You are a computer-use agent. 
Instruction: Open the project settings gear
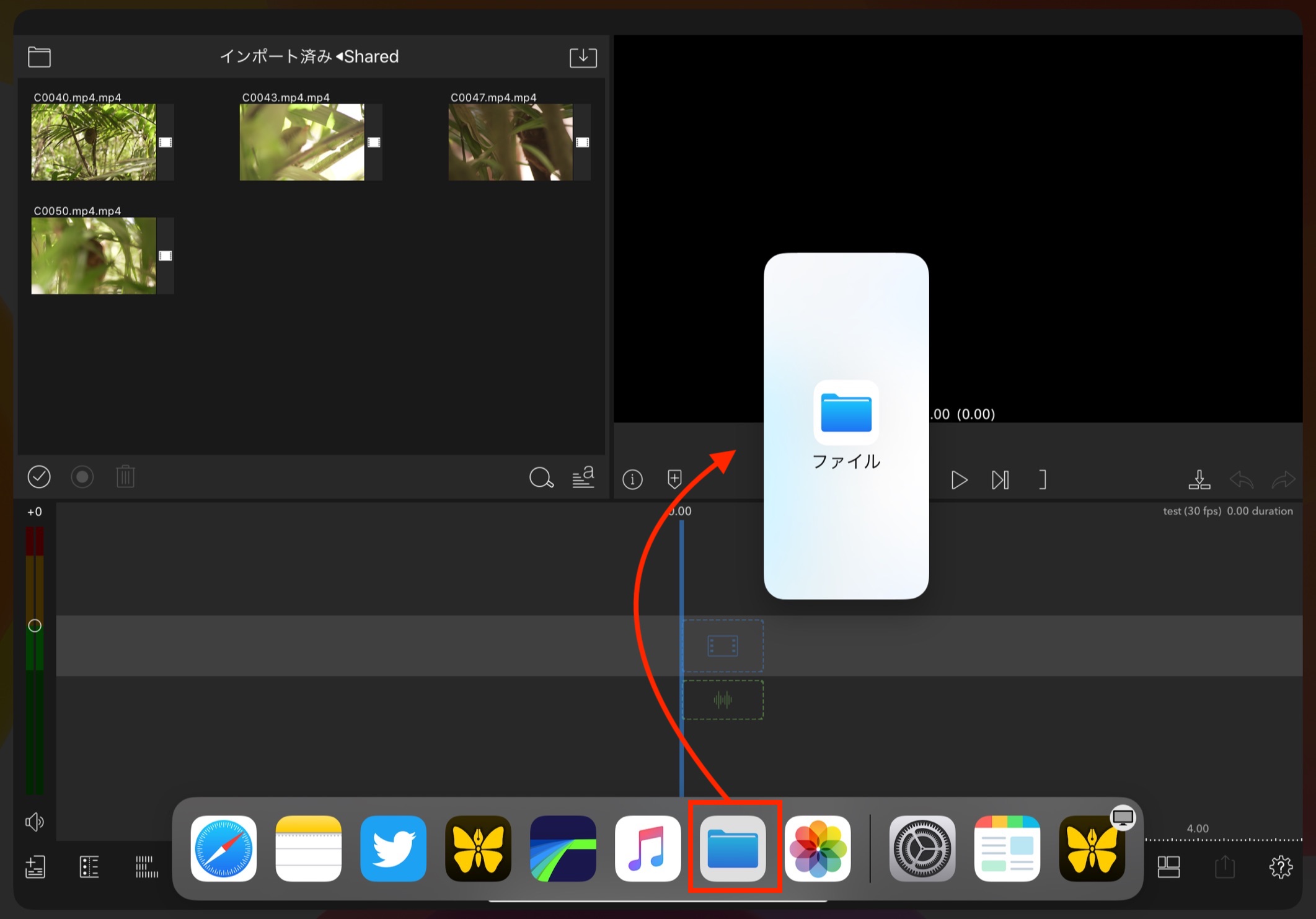coord(1281,867)
